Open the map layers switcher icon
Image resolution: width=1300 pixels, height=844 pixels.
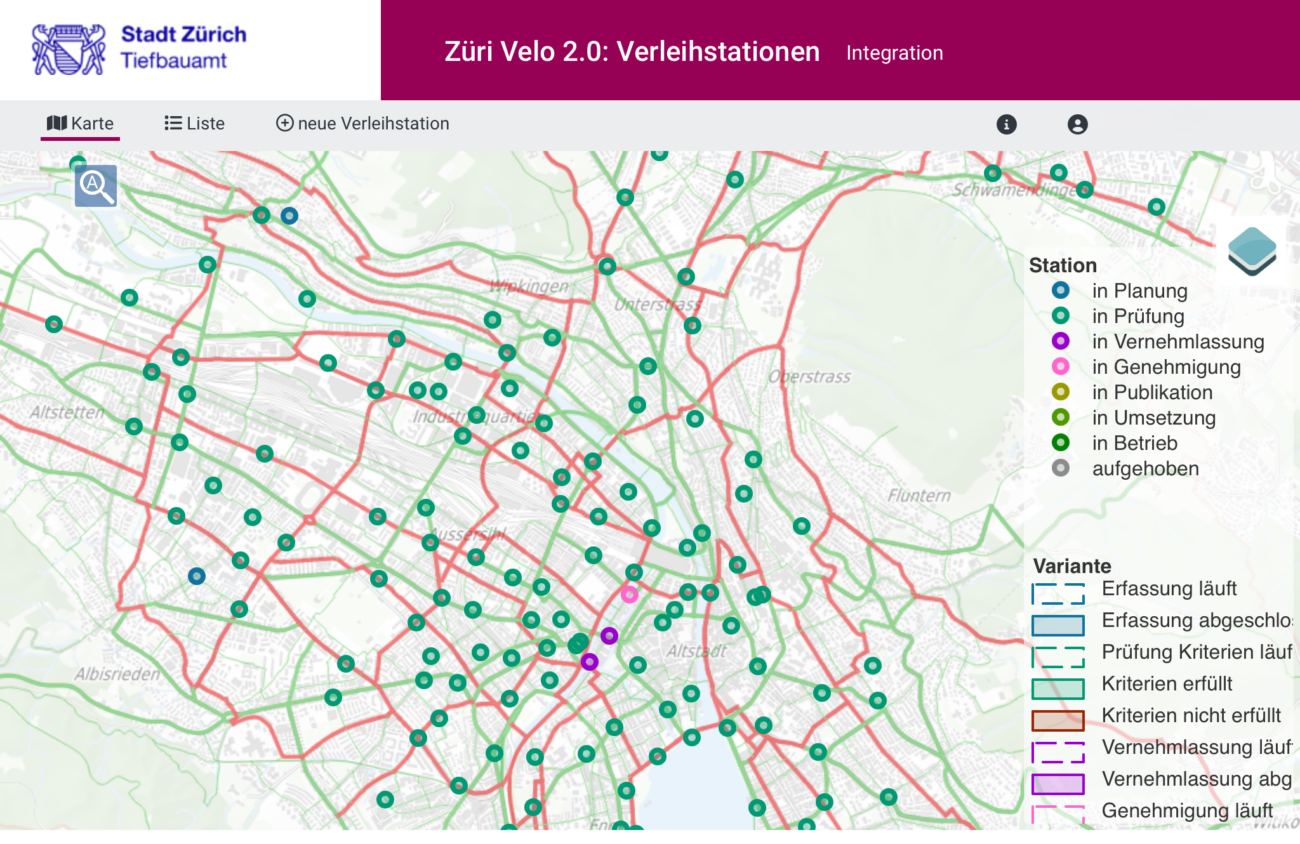(1252, 250)
